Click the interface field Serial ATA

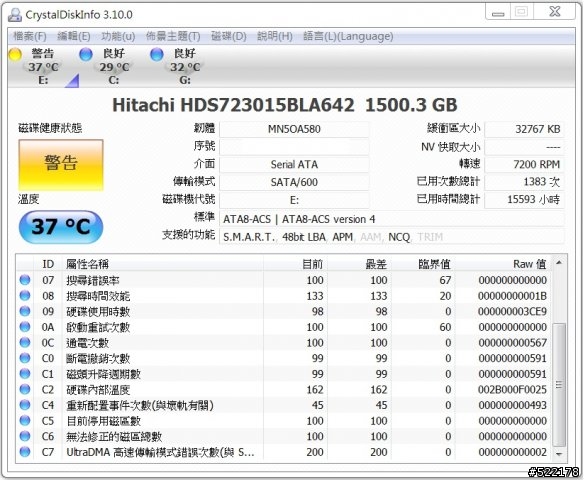(294, 164)
